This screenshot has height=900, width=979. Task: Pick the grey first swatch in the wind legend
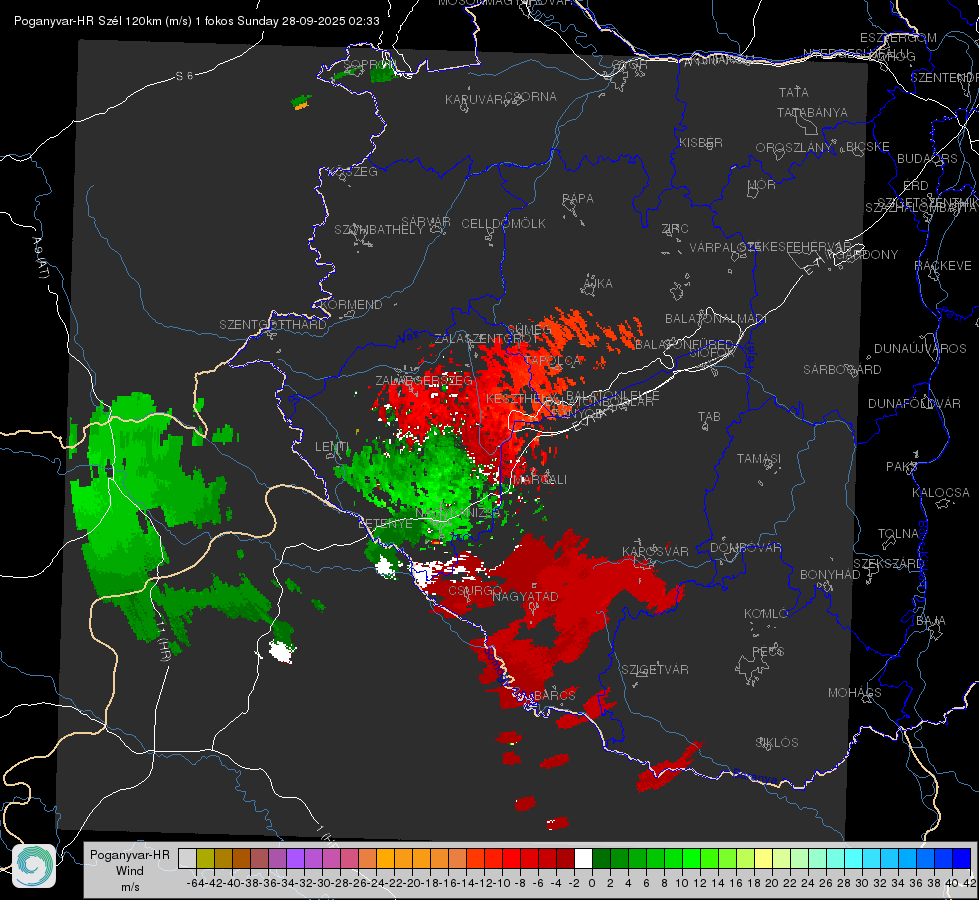[x=187, y=858]
